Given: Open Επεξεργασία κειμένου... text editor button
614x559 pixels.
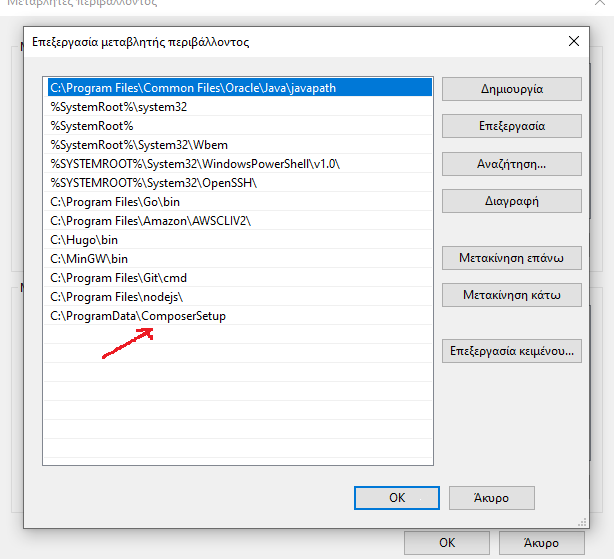Looking at the screenshot, I should click(x=511, y=351).
